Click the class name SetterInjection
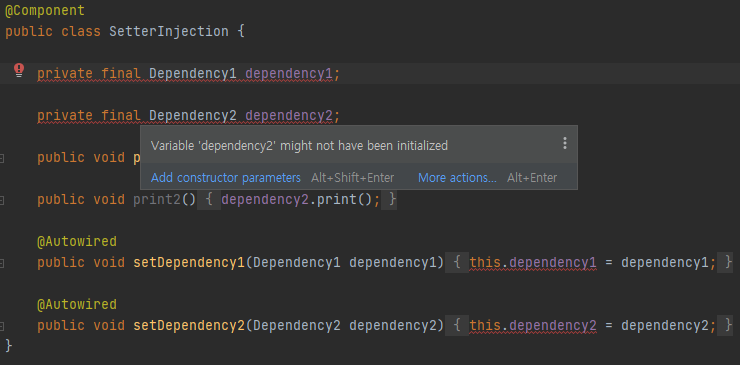The height and width of the screenshot is (365, 740). [x=168, y=32]
